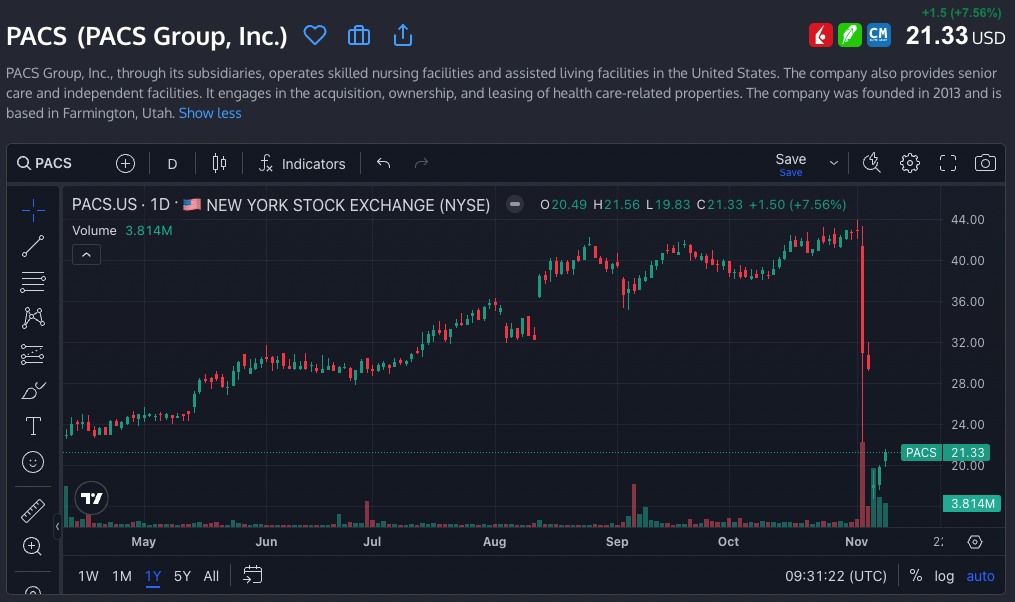This screenshot has height=602, width=1015.
Task: Change the D chart interval
Action: click(x=172, y=164)
